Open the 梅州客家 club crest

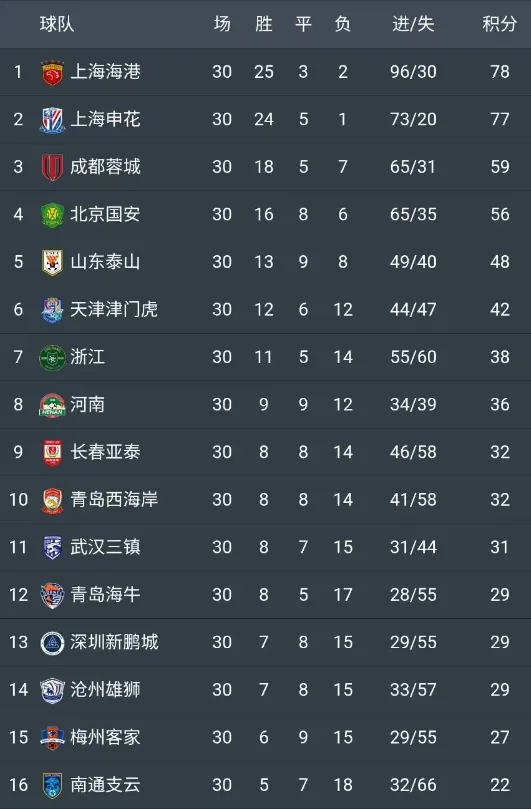(x=52, y=738)
